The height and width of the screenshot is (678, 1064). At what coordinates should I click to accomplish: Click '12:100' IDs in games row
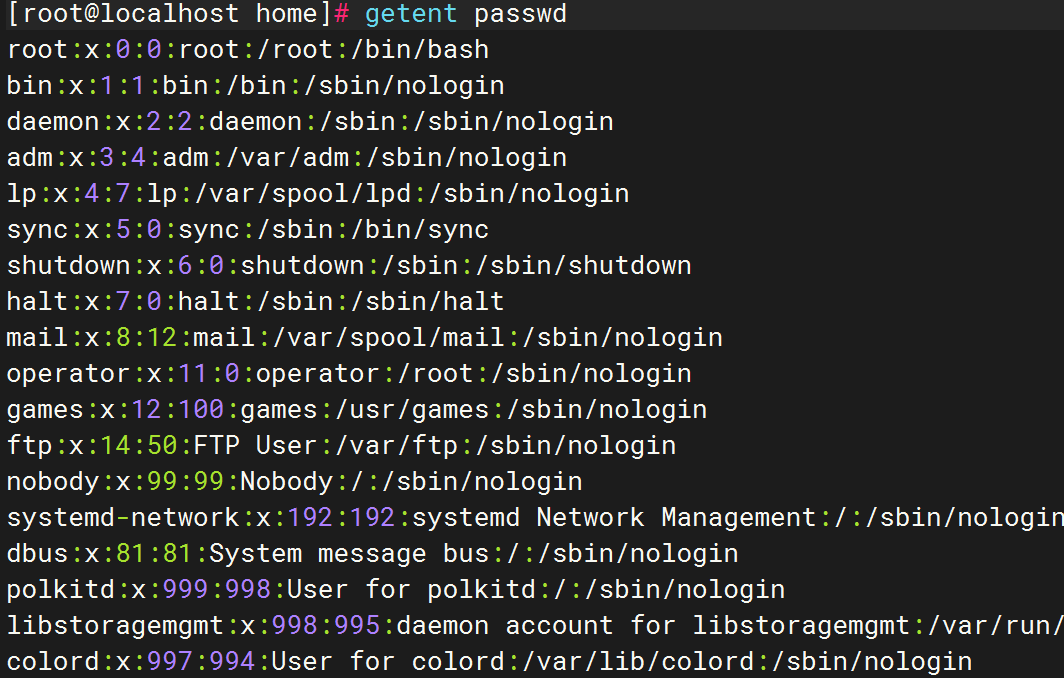[178, 410]
